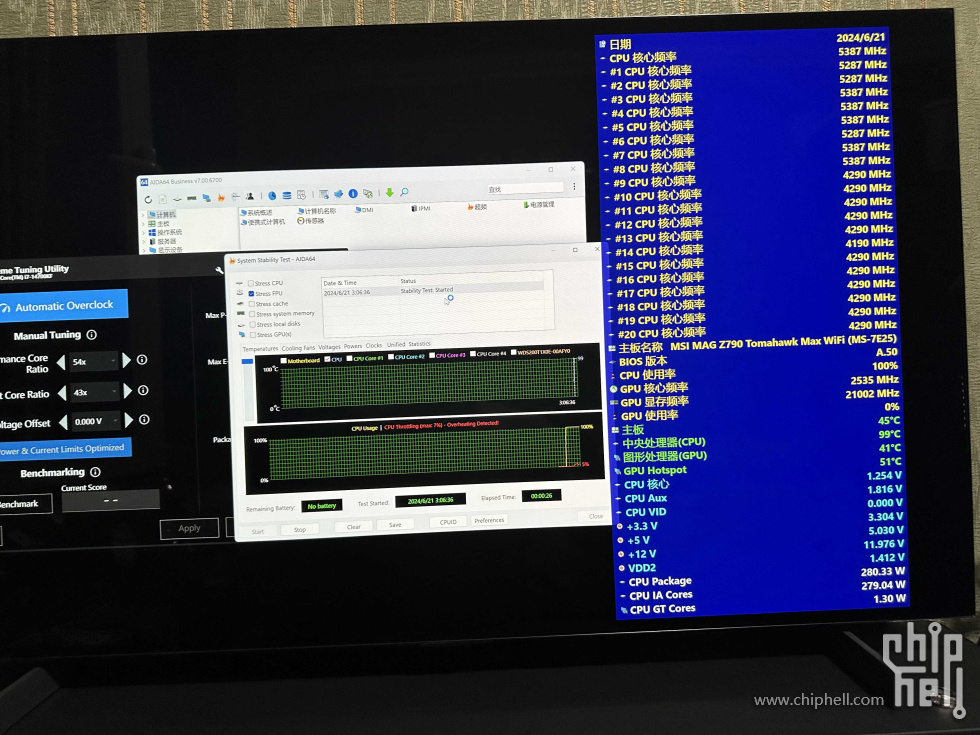Open the 超频 overclock item in AIDA64
Screen dimensions: 980x735
(477, 207)
